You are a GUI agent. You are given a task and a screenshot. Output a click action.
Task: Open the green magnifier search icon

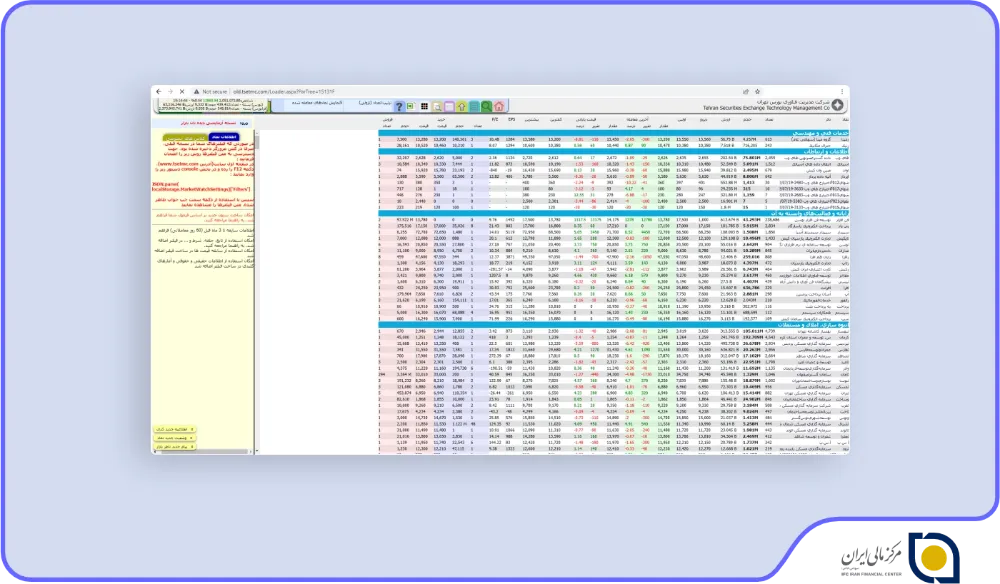pos(487,106)
